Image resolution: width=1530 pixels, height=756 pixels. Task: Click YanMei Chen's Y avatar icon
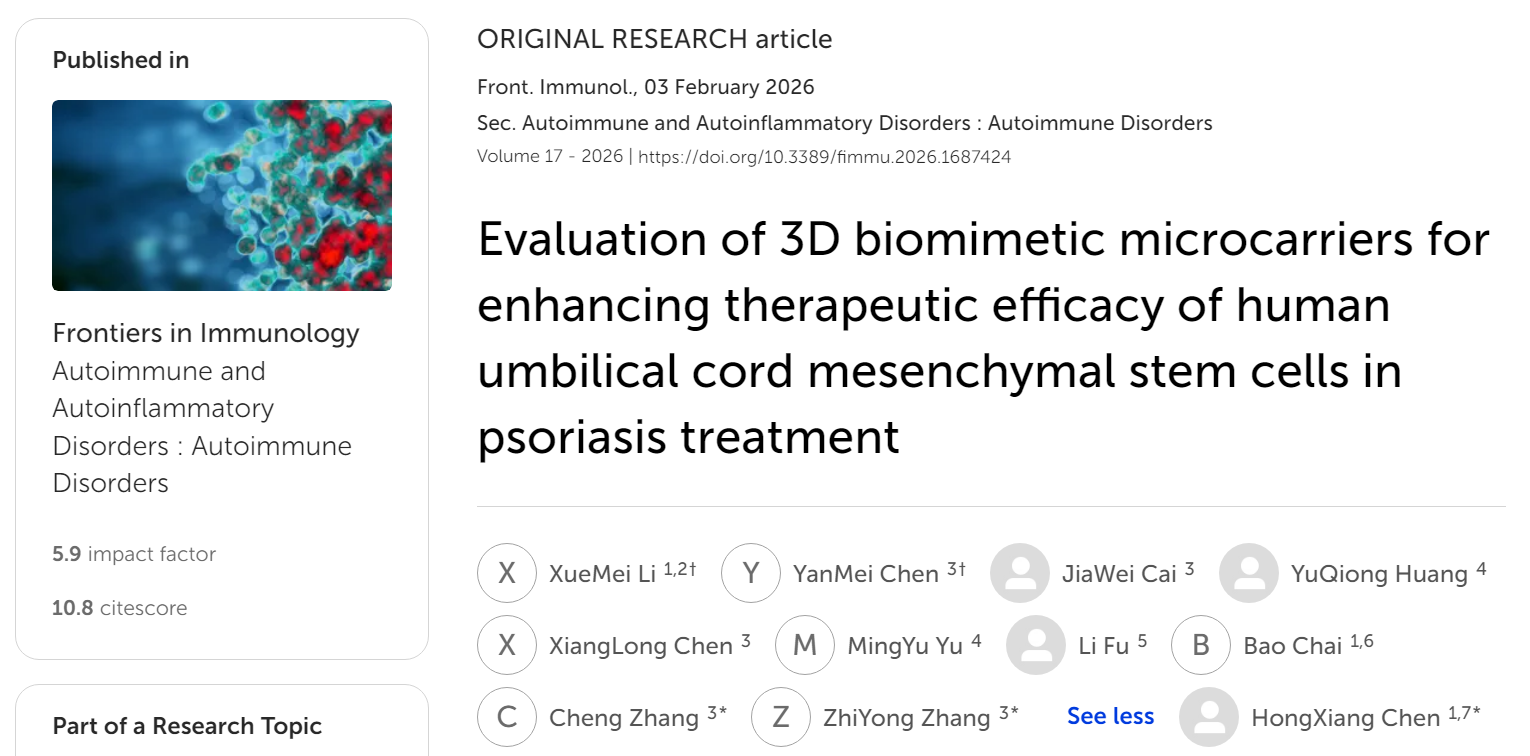click(750, 573)
